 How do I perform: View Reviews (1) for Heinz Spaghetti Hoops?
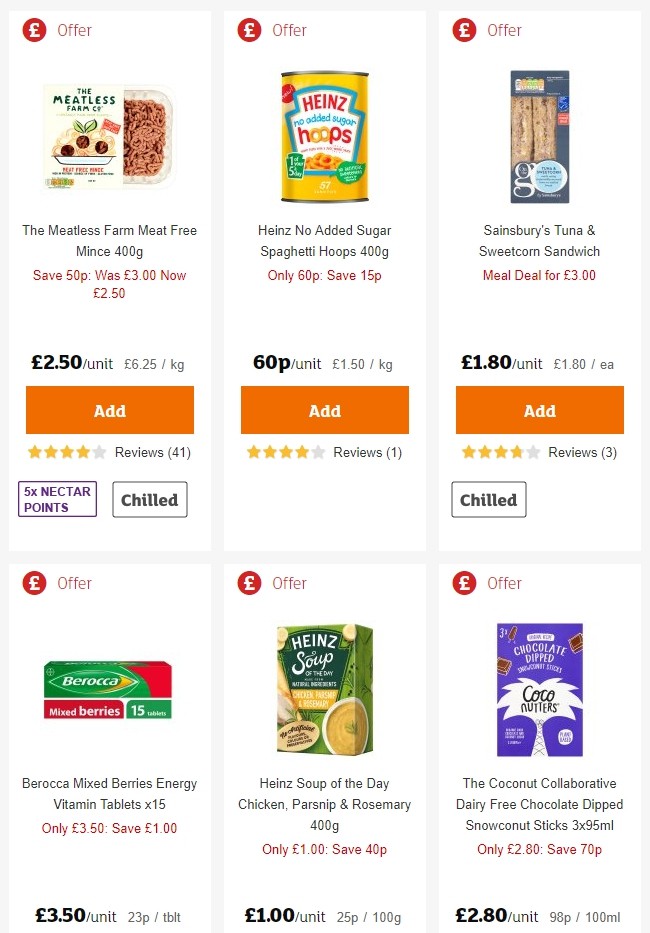372,452
